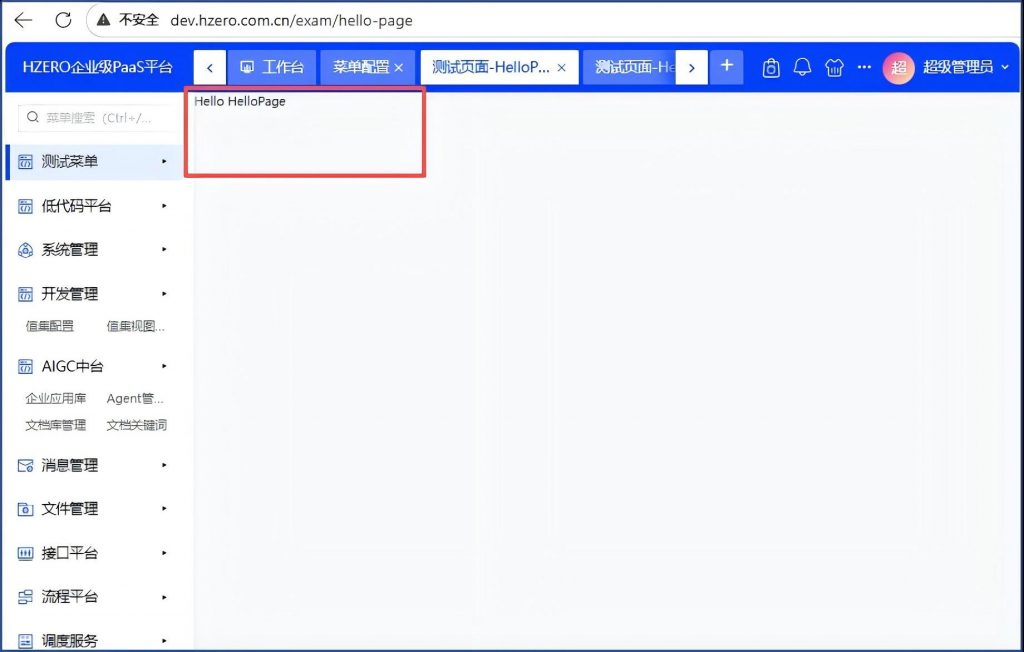Switch to the 工作台 tab
1024x652 pixels.
(272, 67)
